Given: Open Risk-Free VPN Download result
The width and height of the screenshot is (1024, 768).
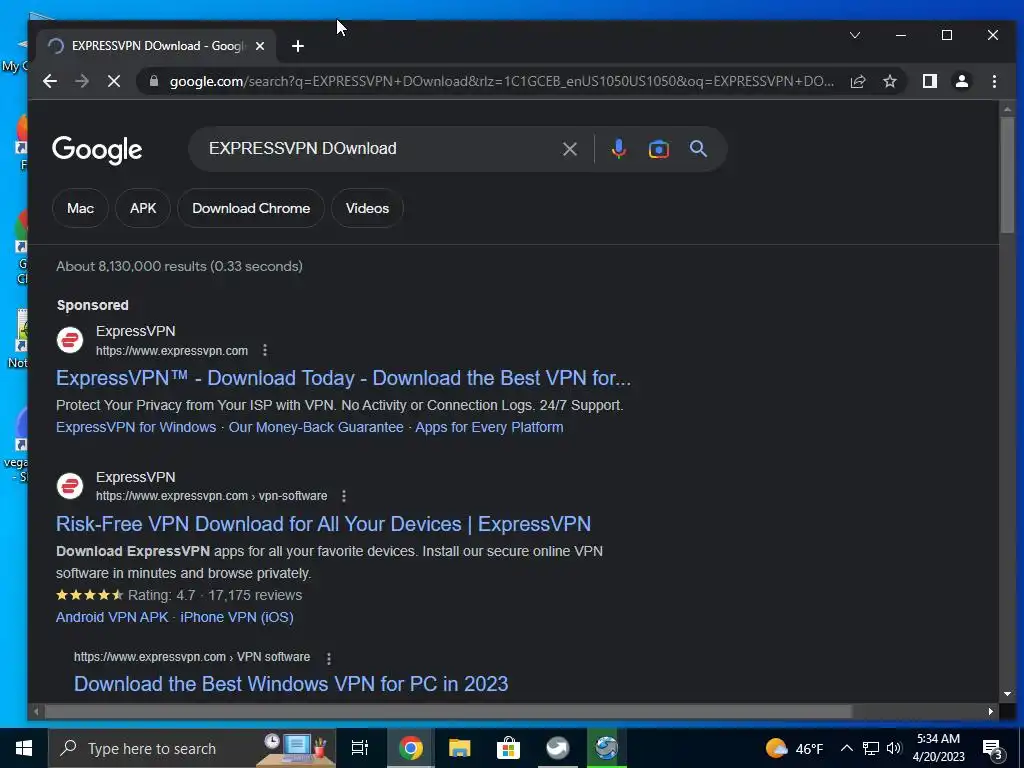Looking at the screenshot, I should [323, 524].
